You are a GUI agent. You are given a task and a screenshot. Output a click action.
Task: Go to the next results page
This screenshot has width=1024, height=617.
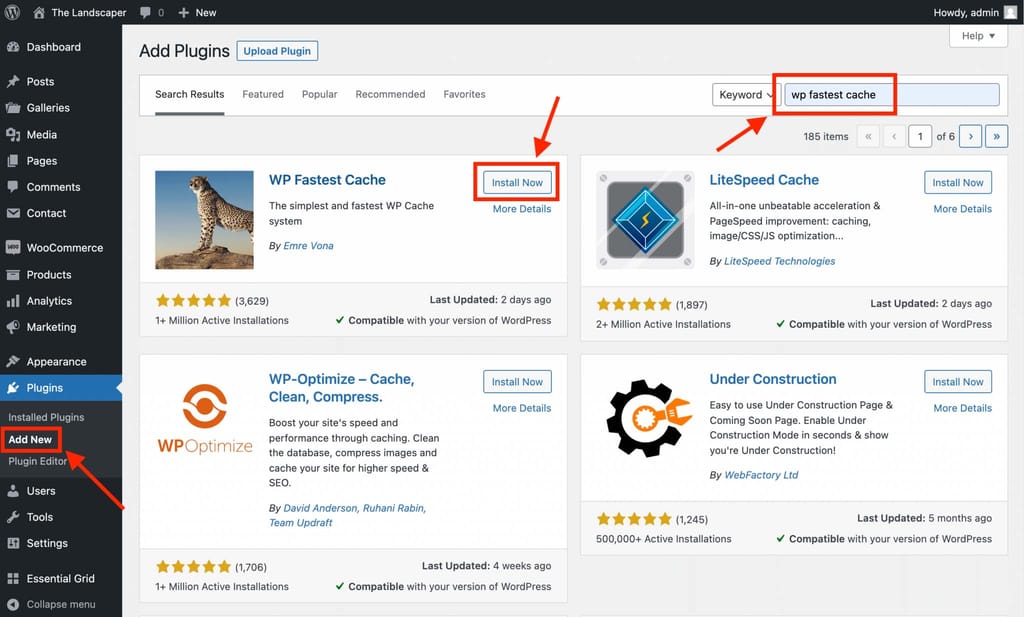pos(970,136)
